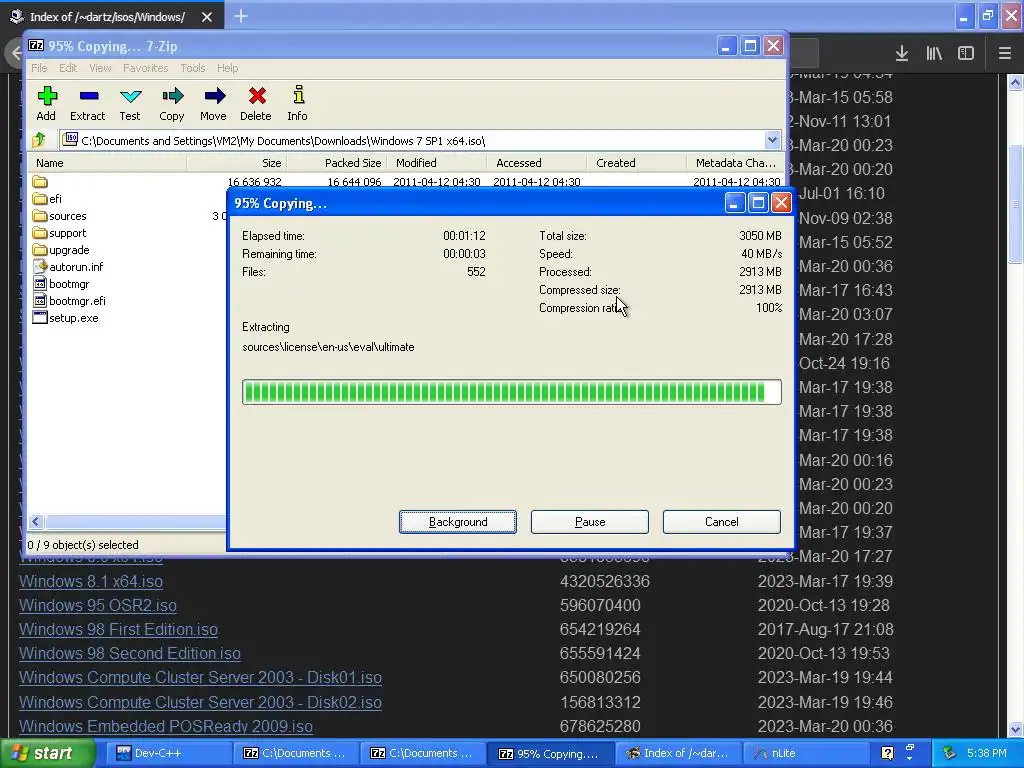Open the Edit menu in 7-Zip
Screen dimensions: 1024x768
click(68, 68)
